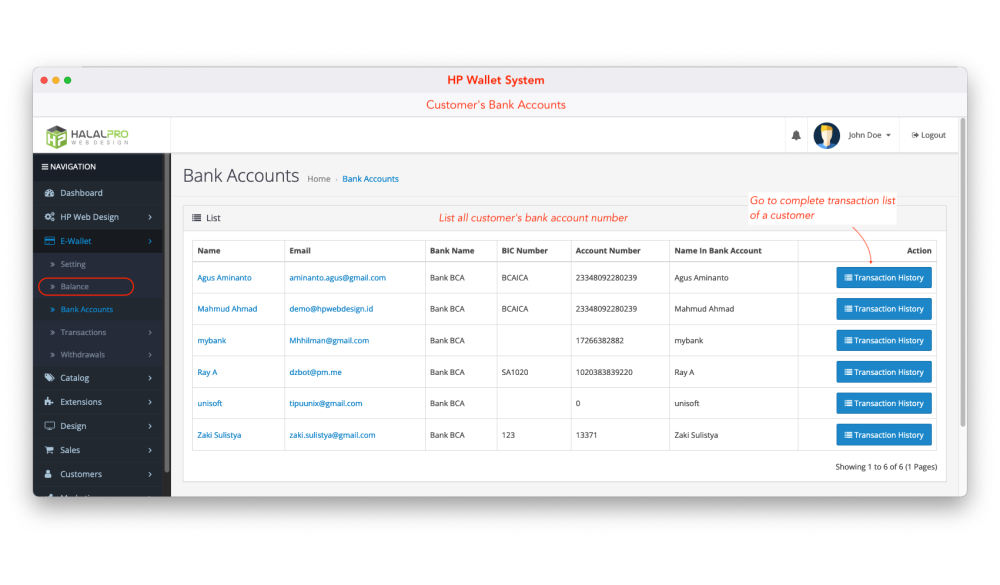Screen dimensions: 1000x585
Task: Click the Extensions puzzle icon
Action: click(x=50, y=402)
